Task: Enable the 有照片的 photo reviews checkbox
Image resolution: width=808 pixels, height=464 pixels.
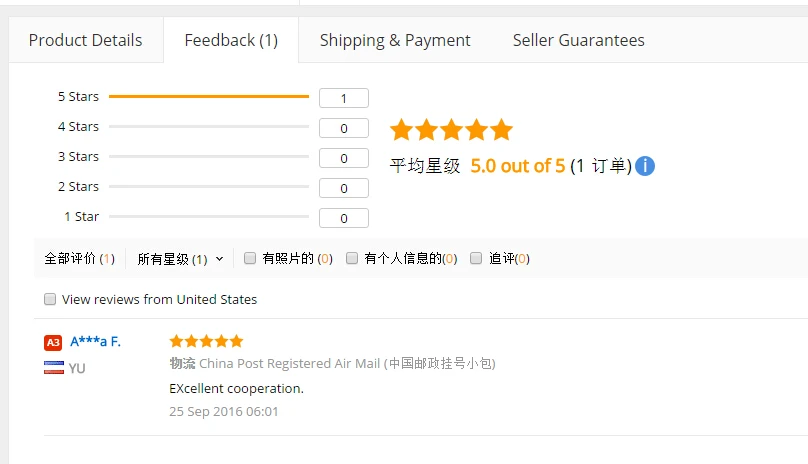Action: click(x=250, y=258)
